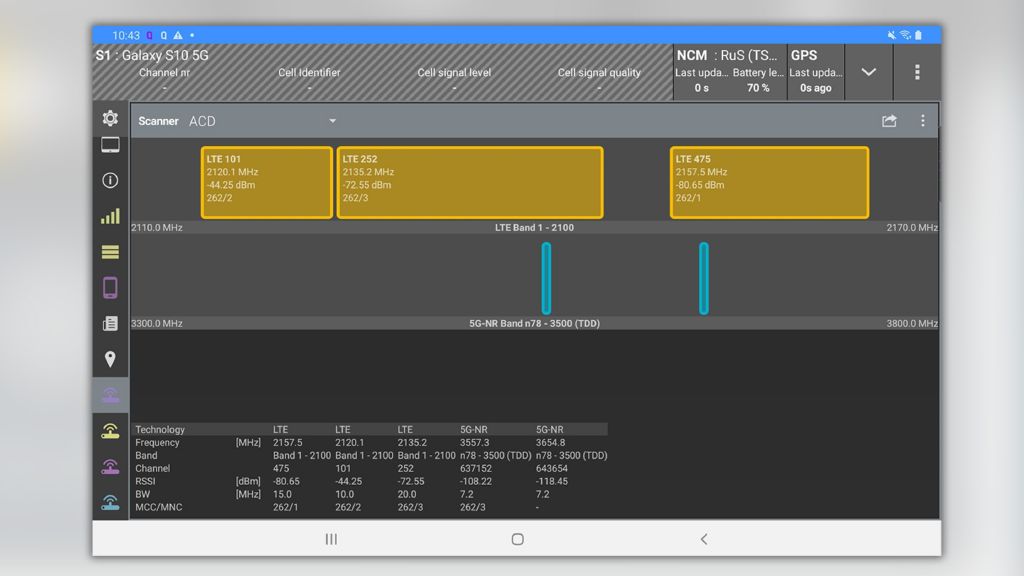Toggle the highlighted LTE 475 cell card
The image size is (1024, 576).
click(770, 182)
